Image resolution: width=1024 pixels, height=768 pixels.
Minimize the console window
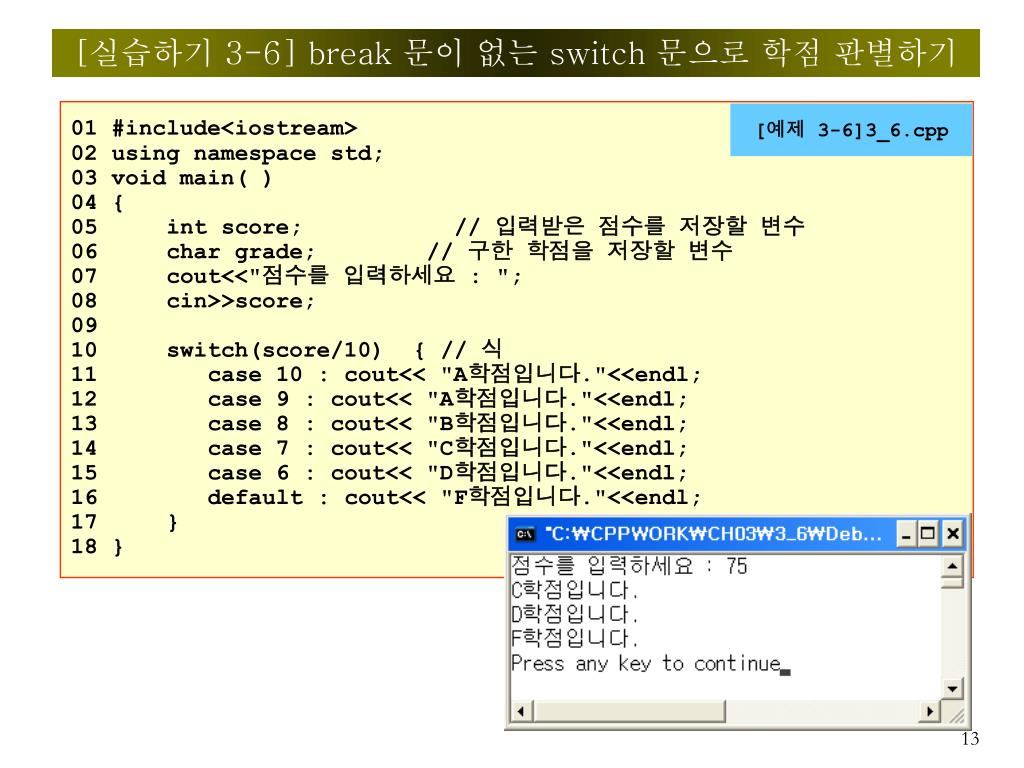[x=906, y=534]
